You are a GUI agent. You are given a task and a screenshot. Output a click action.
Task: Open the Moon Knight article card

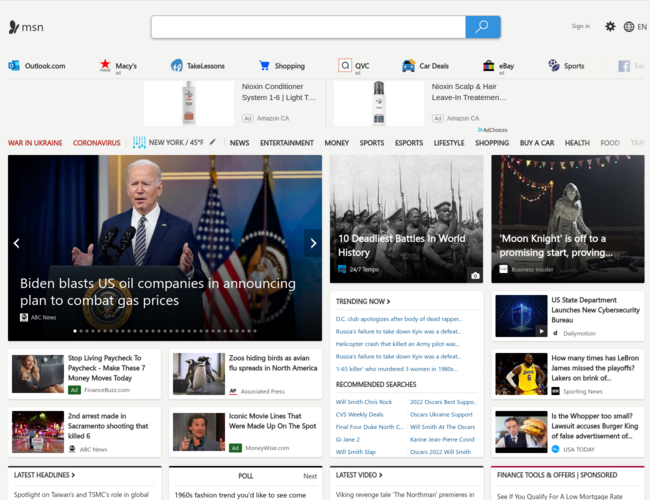[568, 219]
